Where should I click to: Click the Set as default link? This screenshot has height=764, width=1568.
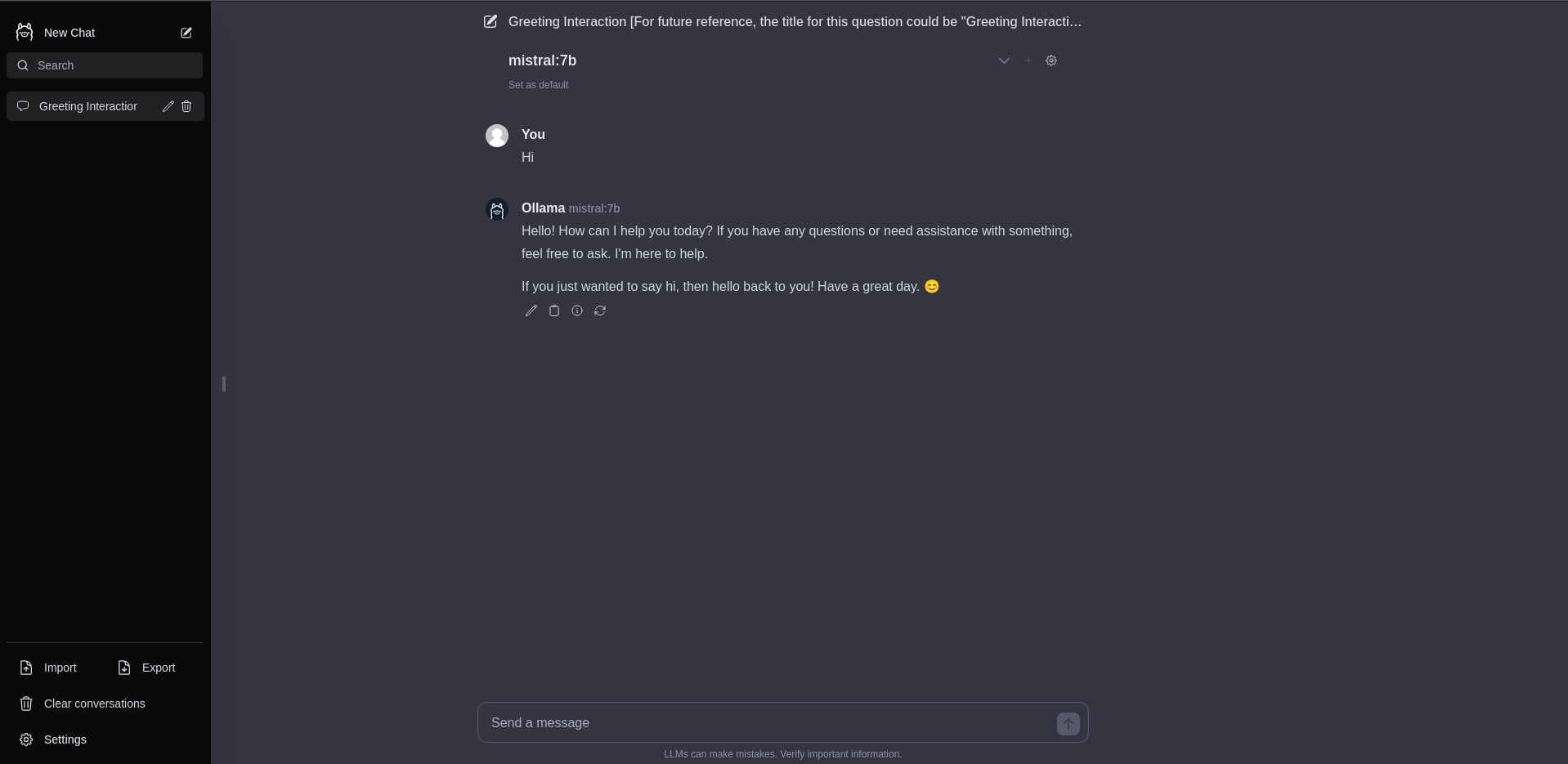point(538,85)
